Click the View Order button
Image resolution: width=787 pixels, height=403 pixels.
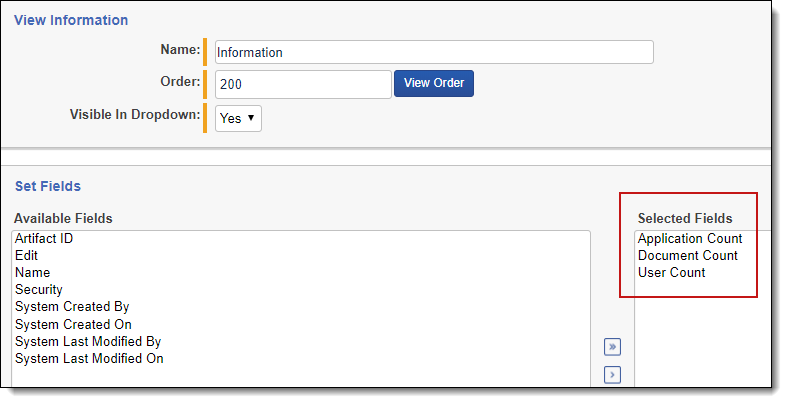(434, 83)
